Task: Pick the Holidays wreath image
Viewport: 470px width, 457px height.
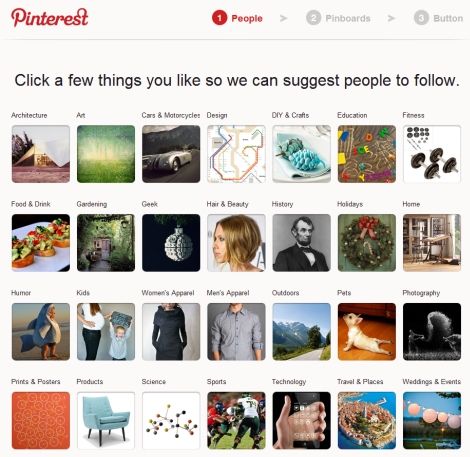Action: pyautogui.click(x=367, y=243)
